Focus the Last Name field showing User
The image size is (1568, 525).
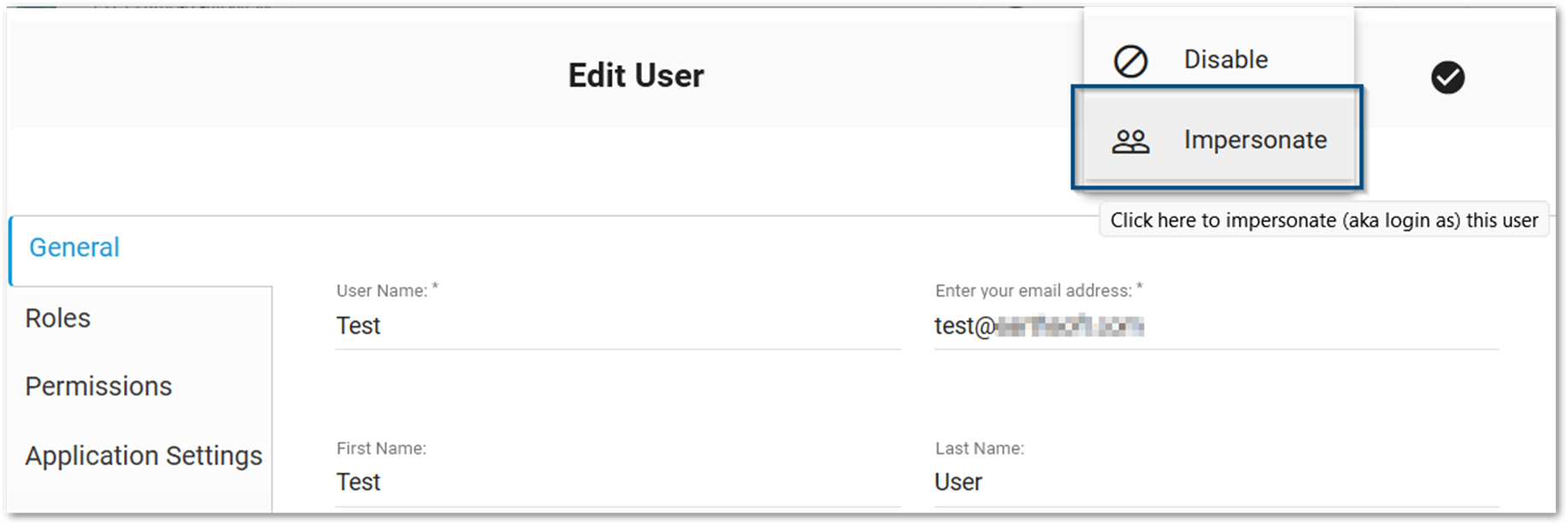point(1214,482)
